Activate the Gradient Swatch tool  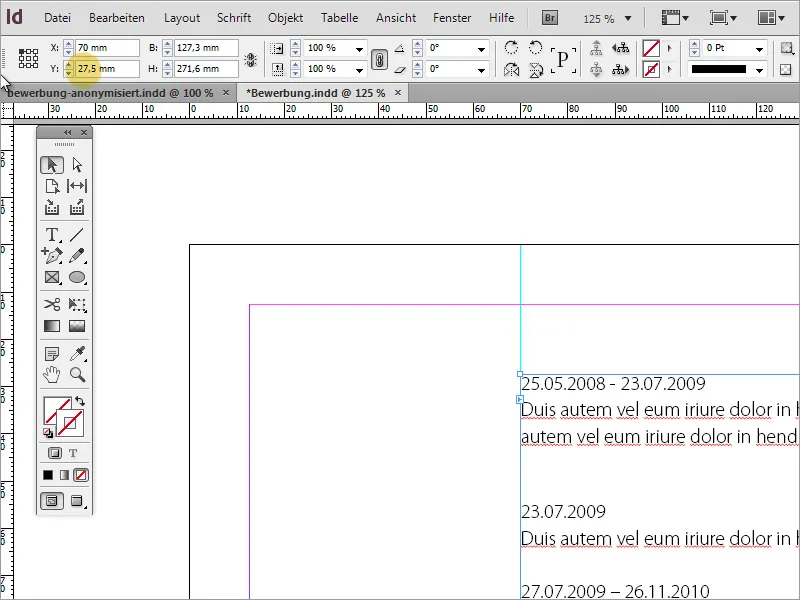(x=52, y=326)
